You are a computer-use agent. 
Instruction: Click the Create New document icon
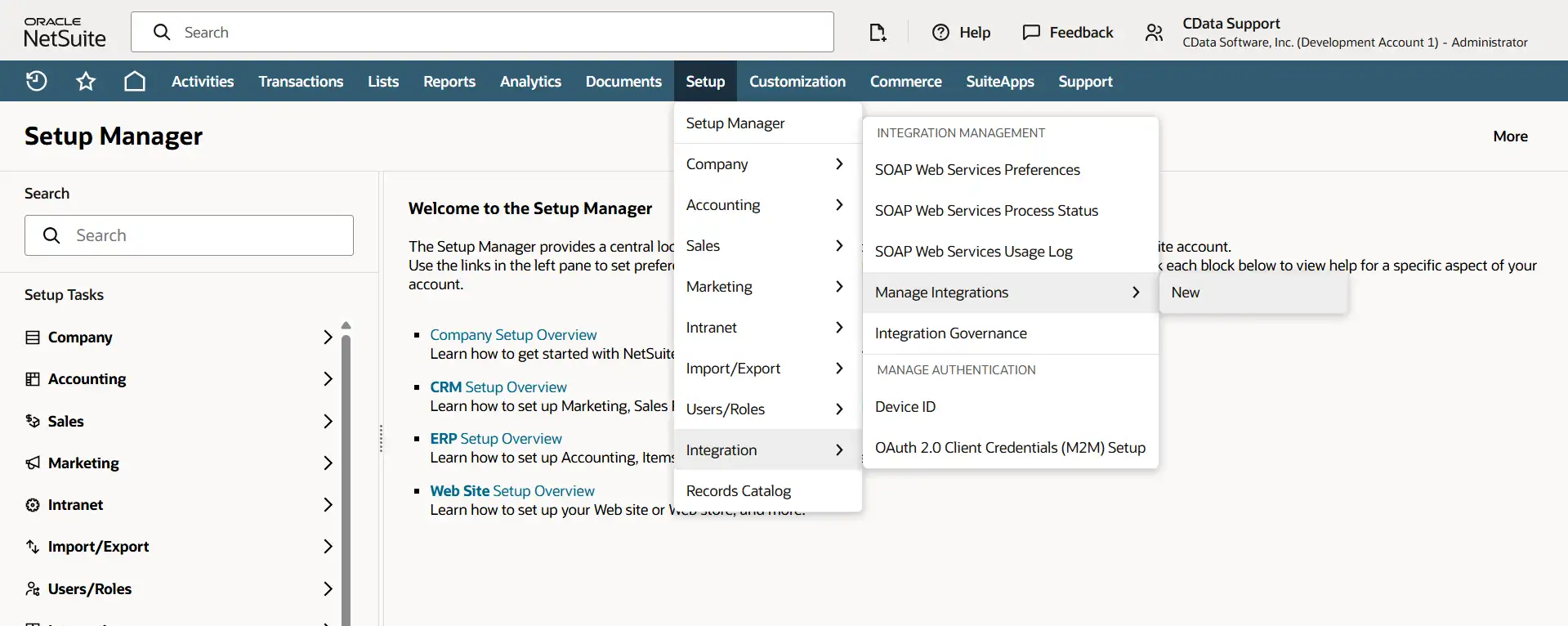pyautogui.click(x=878, y=32)
